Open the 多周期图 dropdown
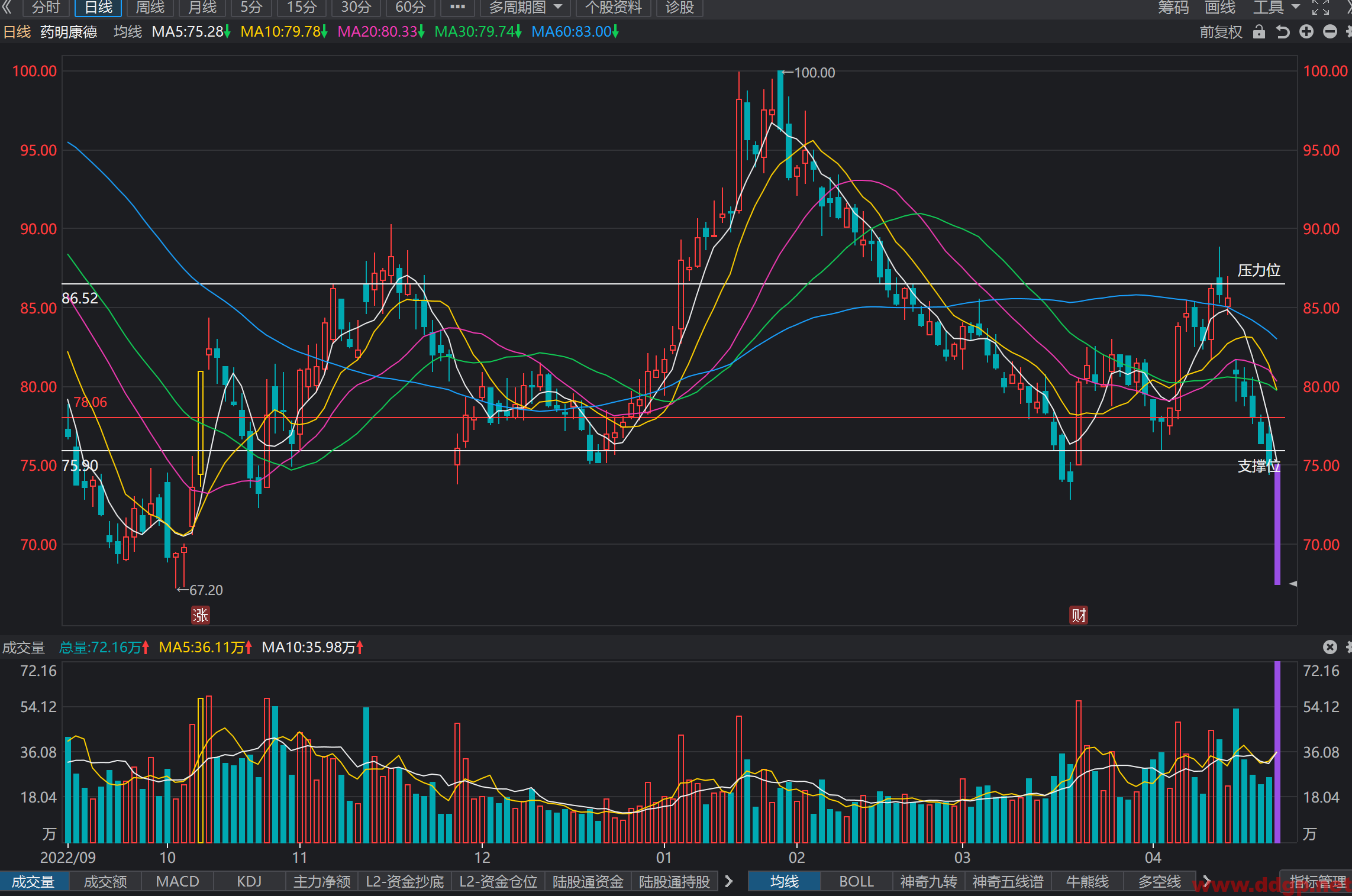The image size is (1352, 896). (525, 8)
